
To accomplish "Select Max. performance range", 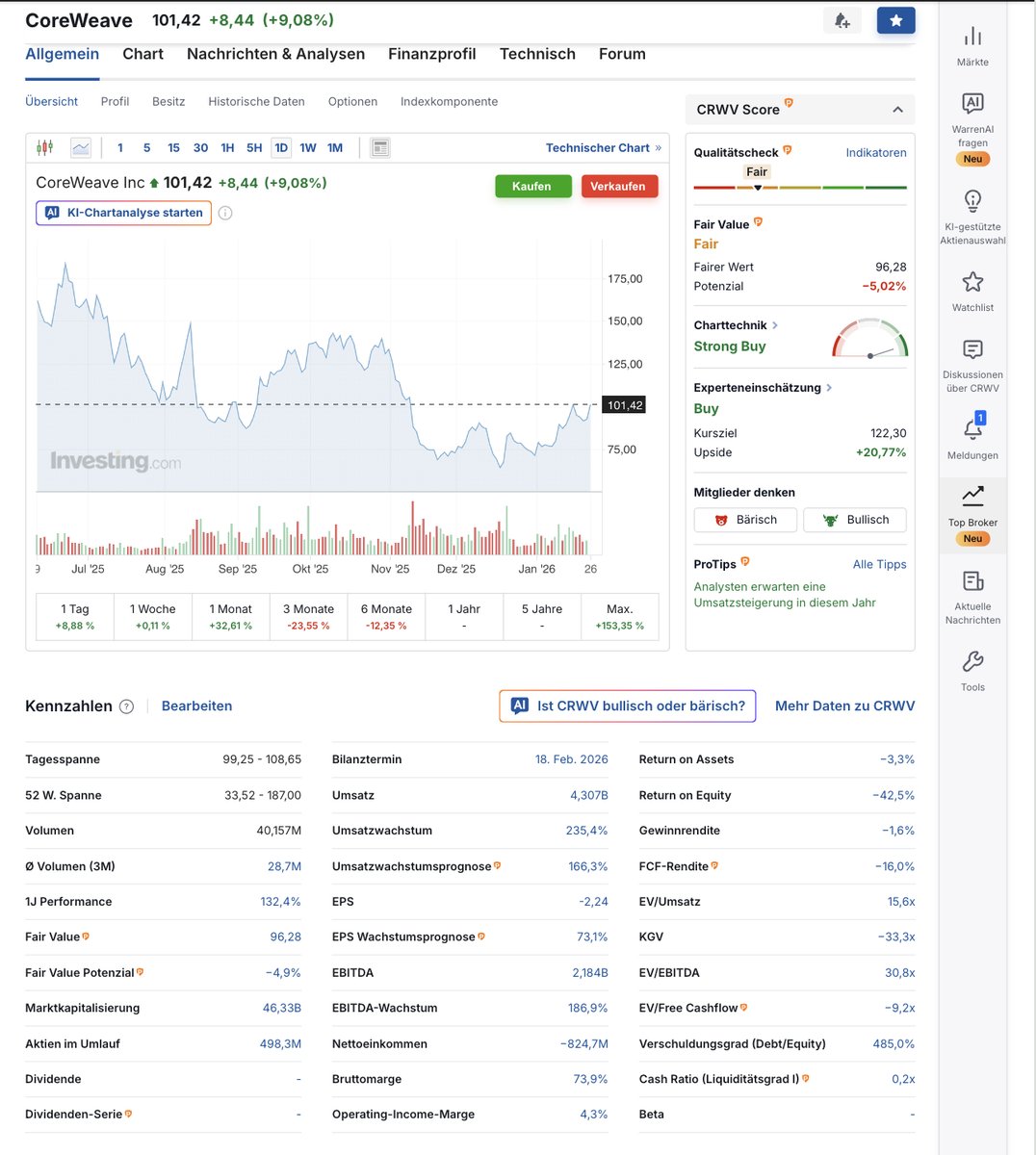I will click(620, 616).
